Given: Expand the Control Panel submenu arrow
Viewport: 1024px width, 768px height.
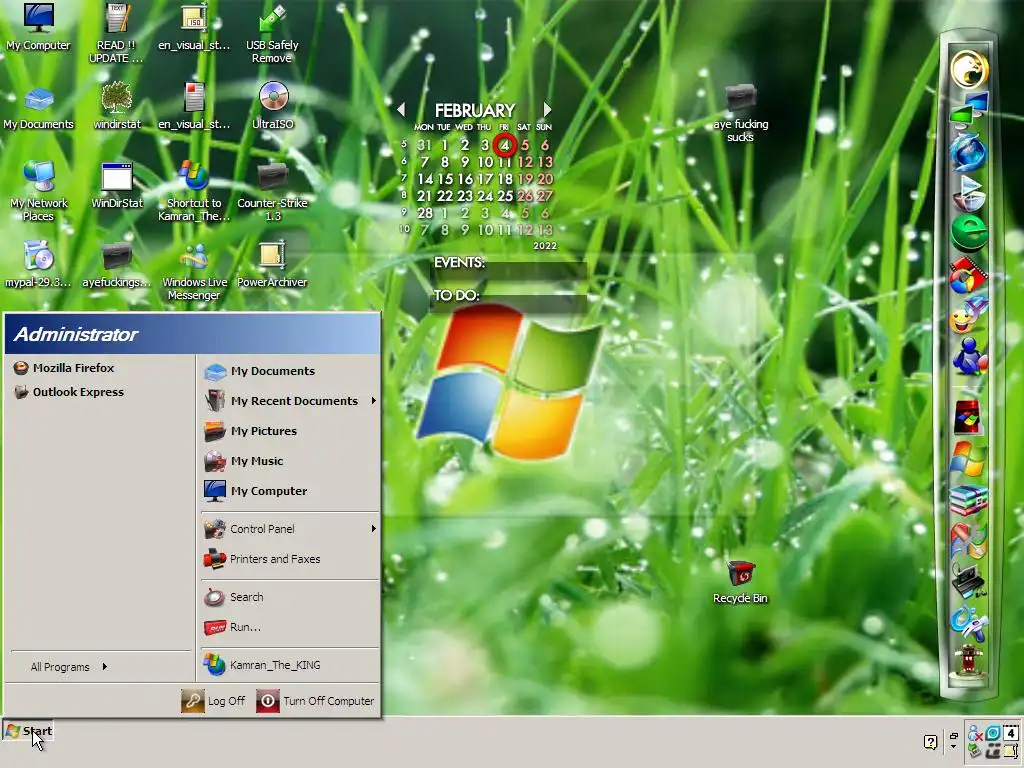Looking at the screenshot, I should 374,528.
